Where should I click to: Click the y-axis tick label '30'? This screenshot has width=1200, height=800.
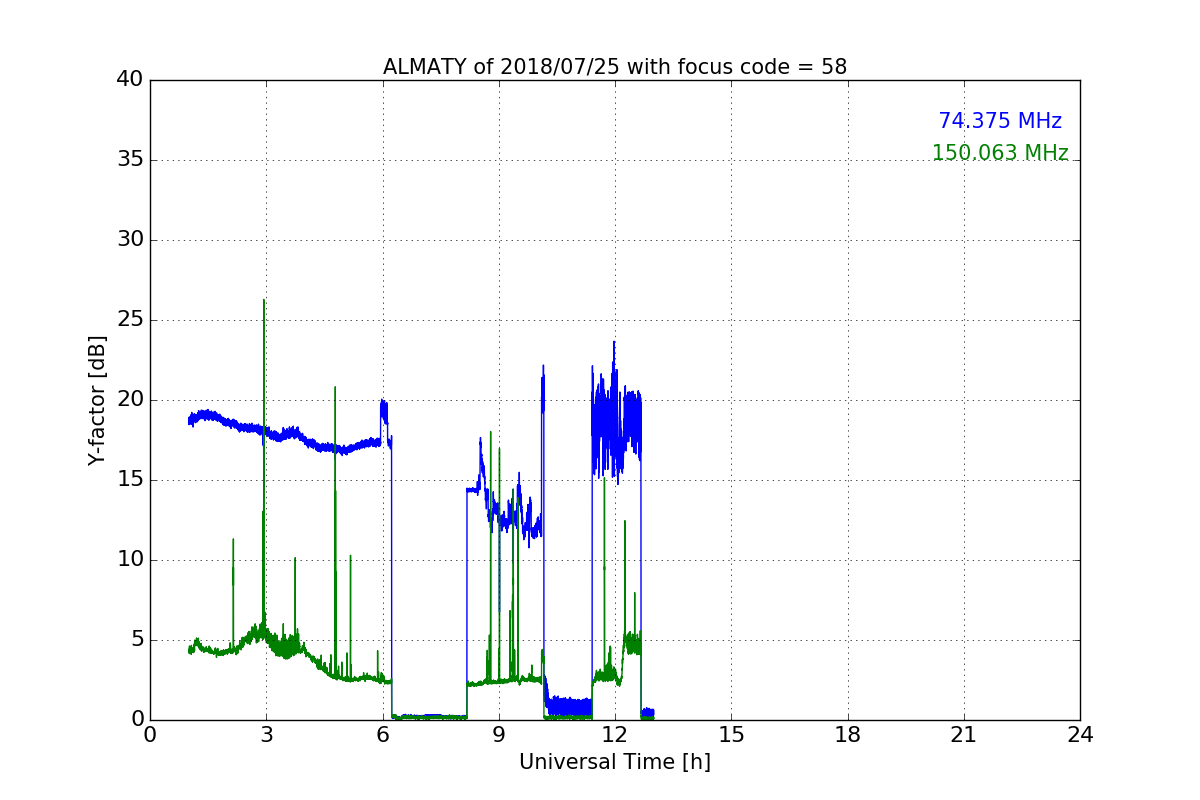click(130, 240)
